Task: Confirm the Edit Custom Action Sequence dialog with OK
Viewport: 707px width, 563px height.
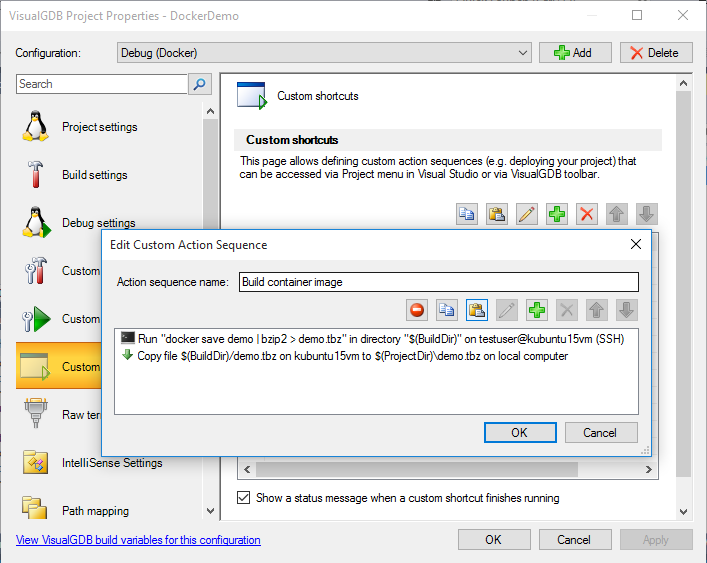Action: coord(520,433)
